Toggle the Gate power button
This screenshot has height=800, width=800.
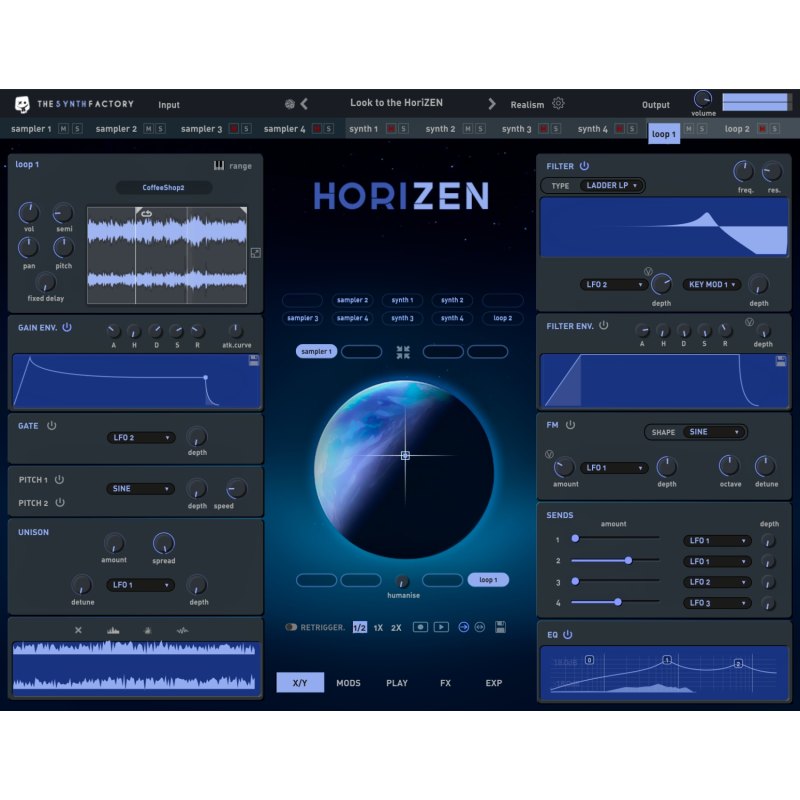pos(52,425)
